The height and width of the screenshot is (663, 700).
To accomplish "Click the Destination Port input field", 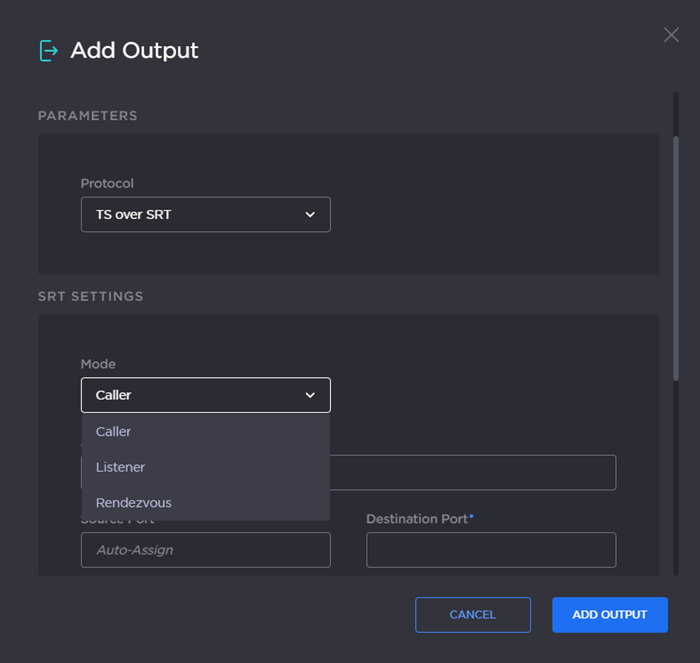I will 490,550.
